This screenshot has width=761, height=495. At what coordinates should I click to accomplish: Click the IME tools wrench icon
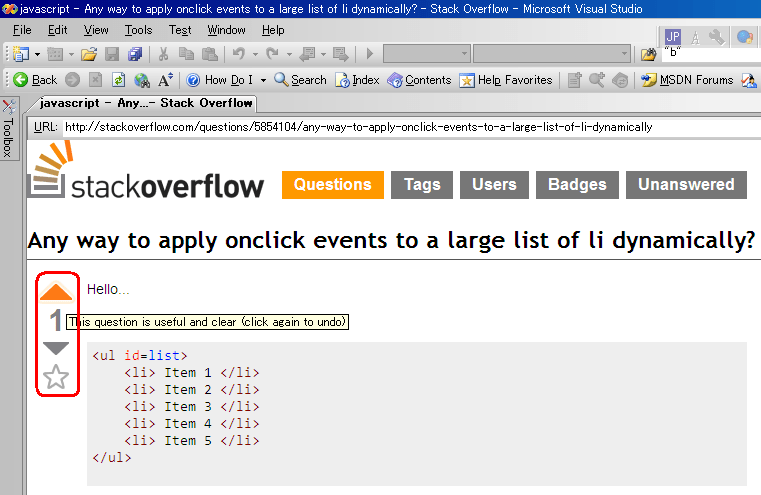click(x=717, y=37)
